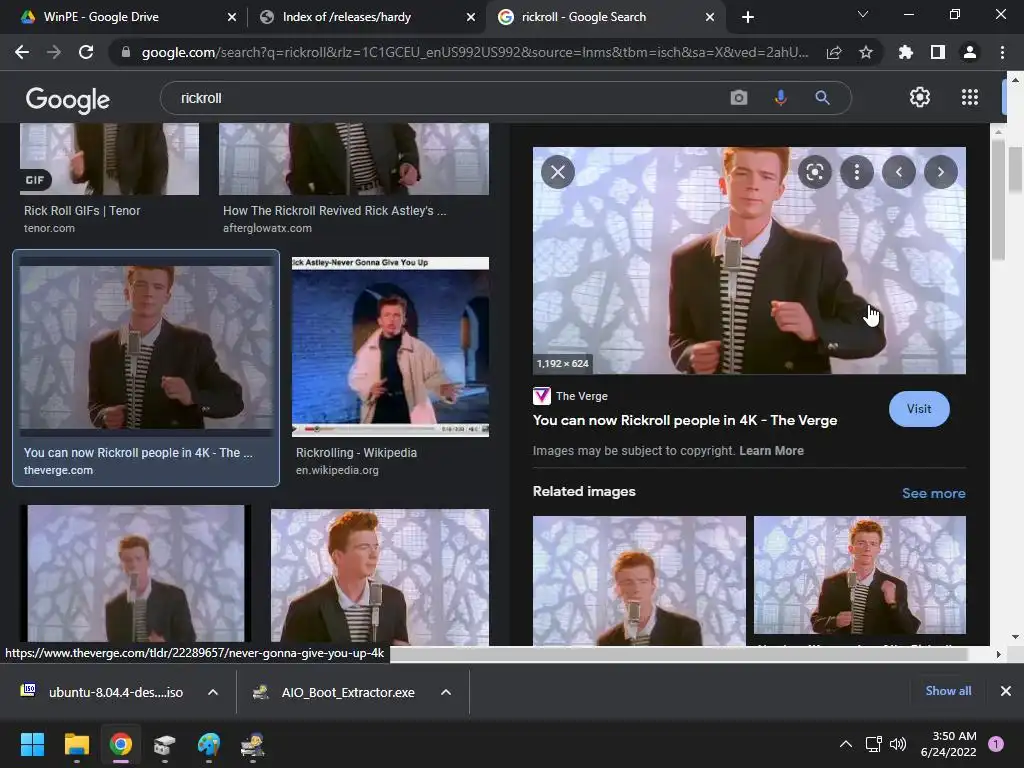Close the downloads bar

pos(1006,691)
